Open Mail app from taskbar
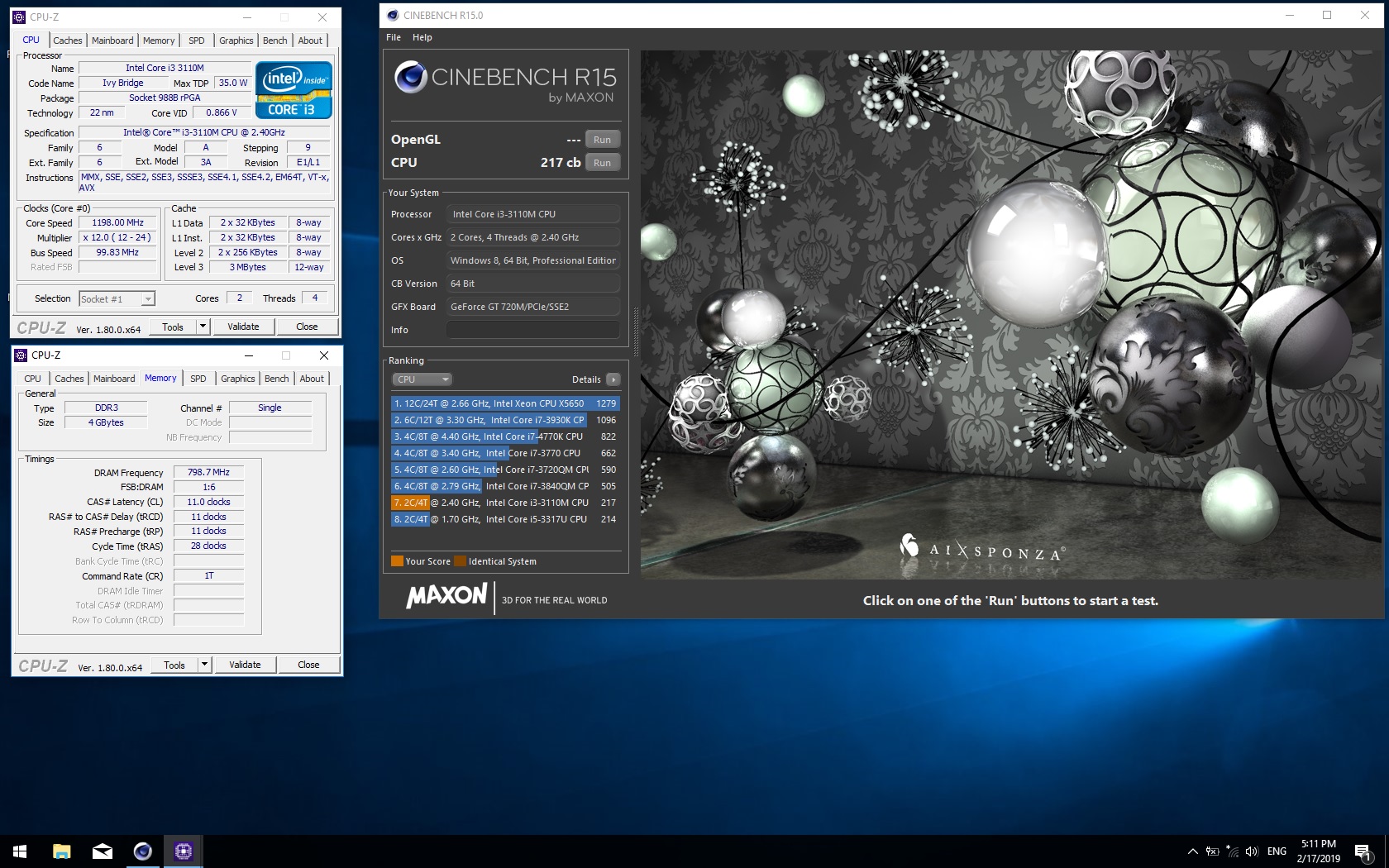Viewport: 1389px width, 868px height. click(102, 851)
